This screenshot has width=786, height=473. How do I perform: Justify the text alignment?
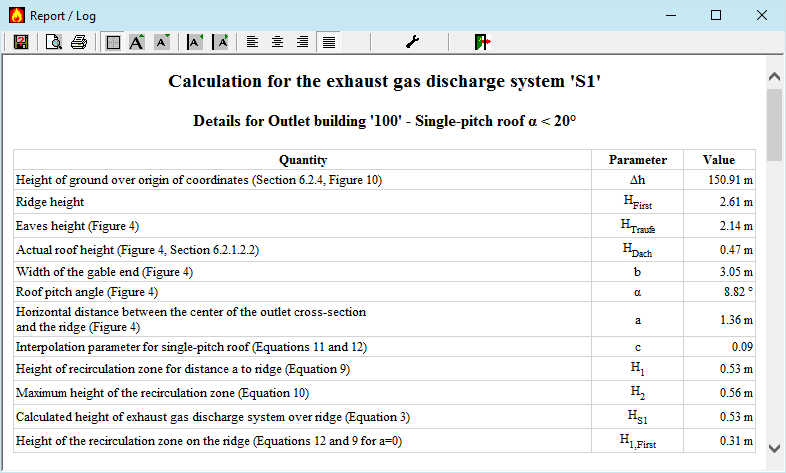327,42
